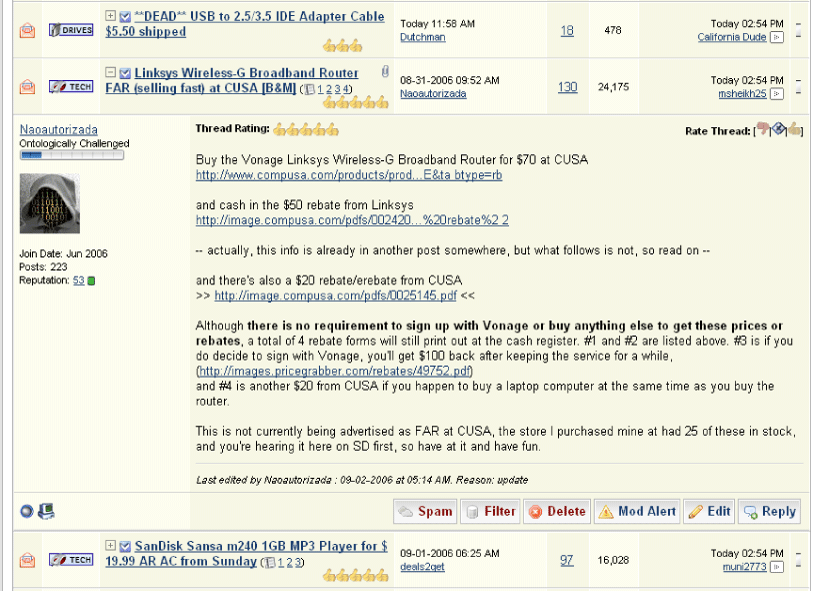Open page 3 of the Linksys thread

(x=337, y=89)
